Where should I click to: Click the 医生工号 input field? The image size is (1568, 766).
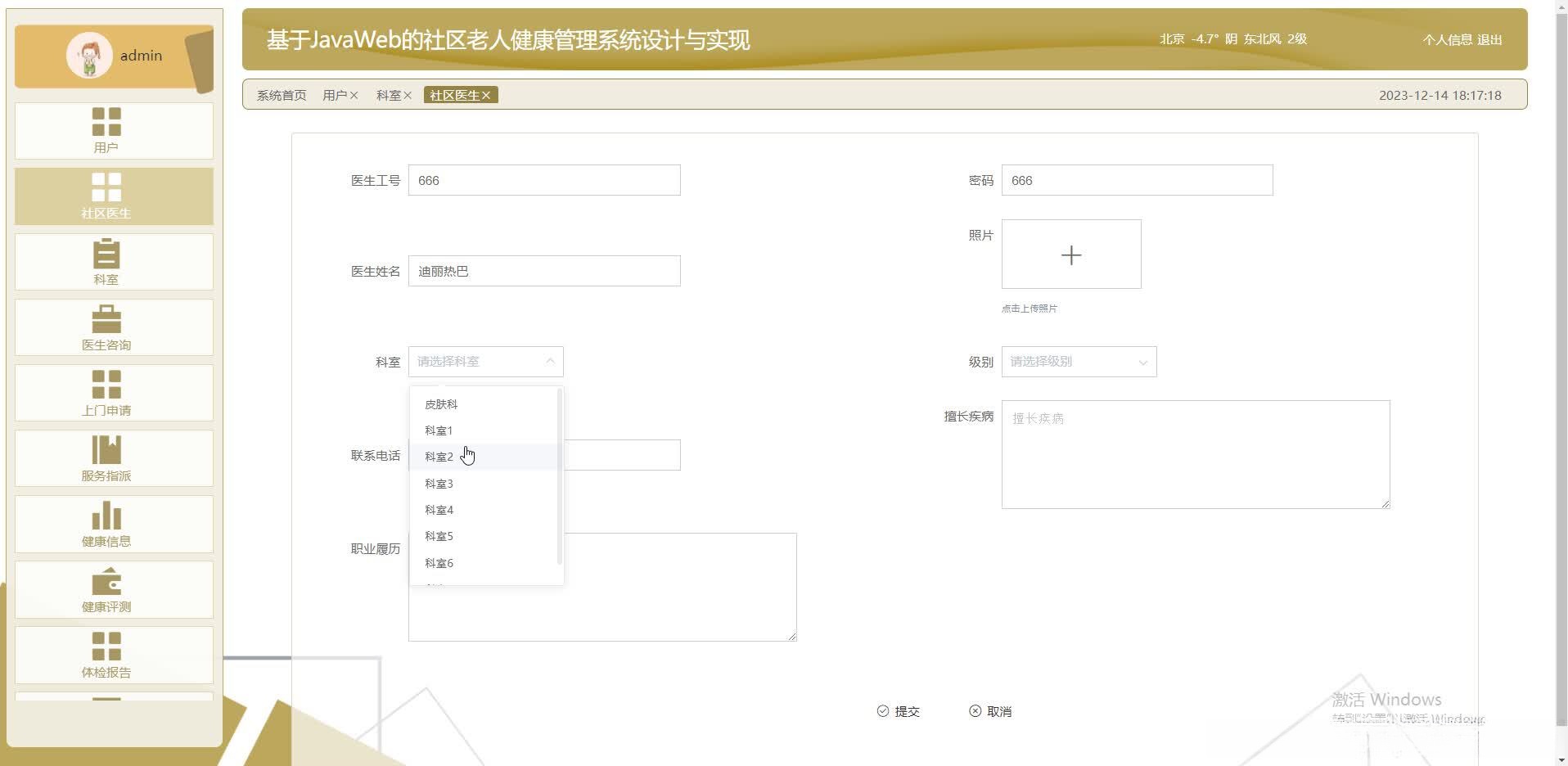[543, 180]
